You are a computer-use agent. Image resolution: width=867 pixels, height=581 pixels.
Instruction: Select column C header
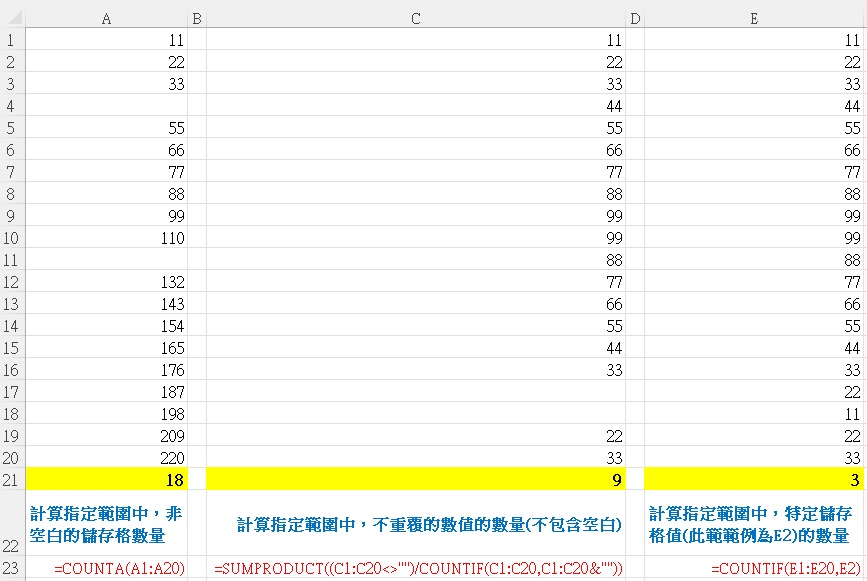415,18
